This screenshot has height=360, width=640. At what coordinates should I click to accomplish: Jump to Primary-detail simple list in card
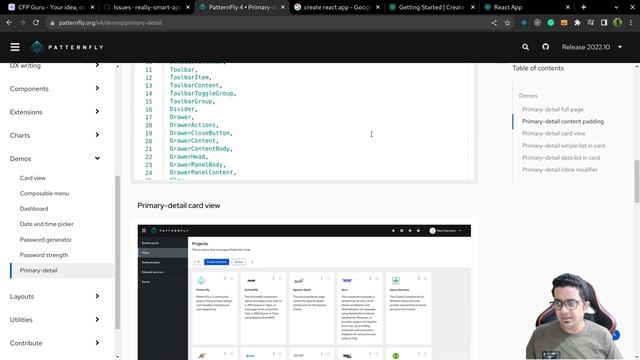tap(563, 146)
